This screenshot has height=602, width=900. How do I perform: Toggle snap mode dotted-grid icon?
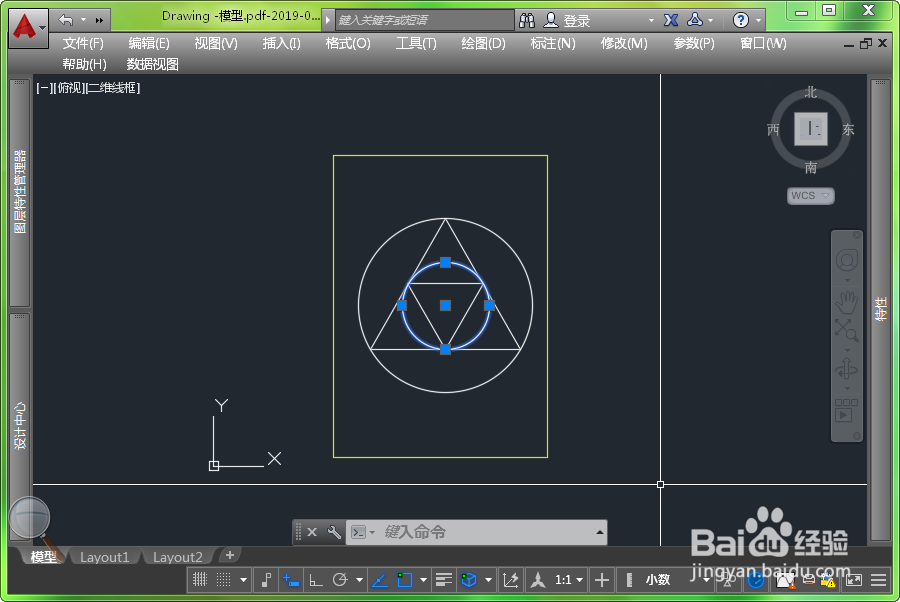[x=224, y=580]
